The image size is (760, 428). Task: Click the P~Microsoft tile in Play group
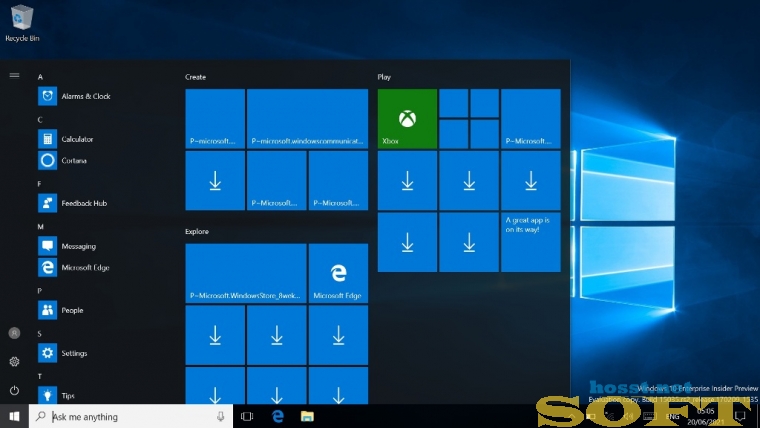[531, 119]
